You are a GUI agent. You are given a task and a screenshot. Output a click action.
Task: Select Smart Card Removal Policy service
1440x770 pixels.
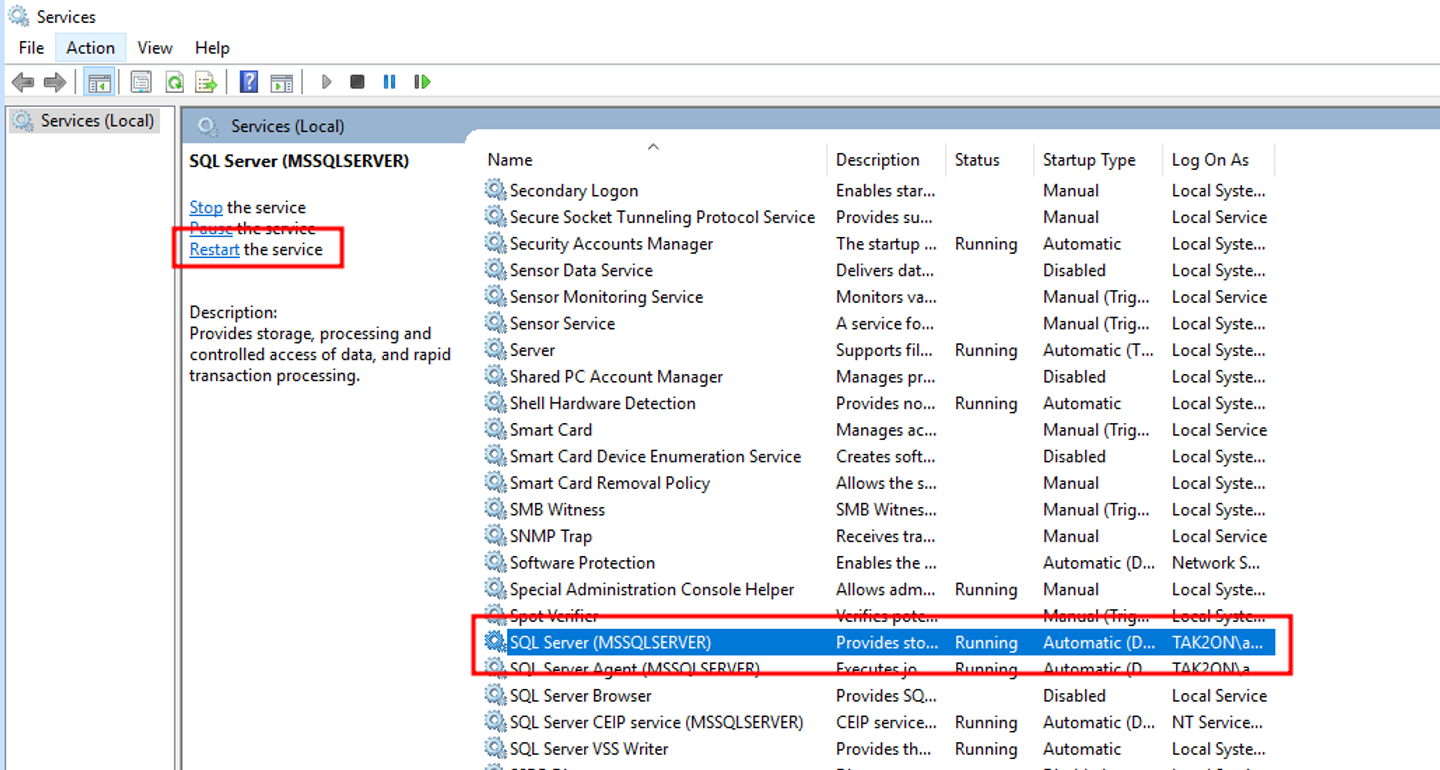(878, 483)
